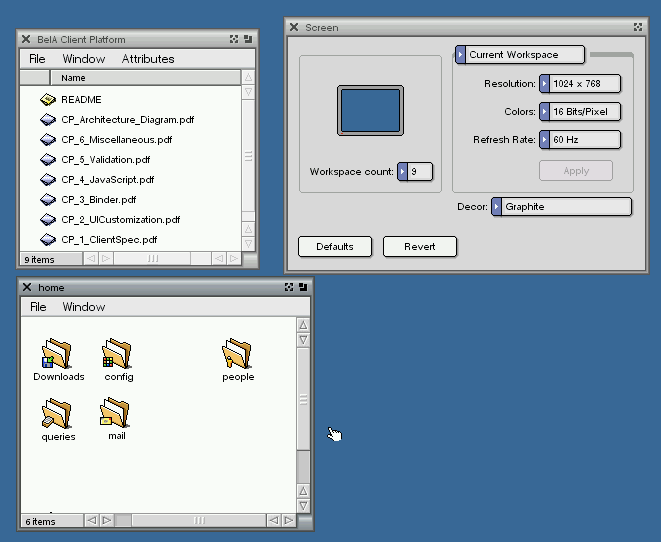The image size is (661, 542).
Task: Click horizontal scrollbar thumb in BeIA Client Platform window
Action: click(152, 258)
